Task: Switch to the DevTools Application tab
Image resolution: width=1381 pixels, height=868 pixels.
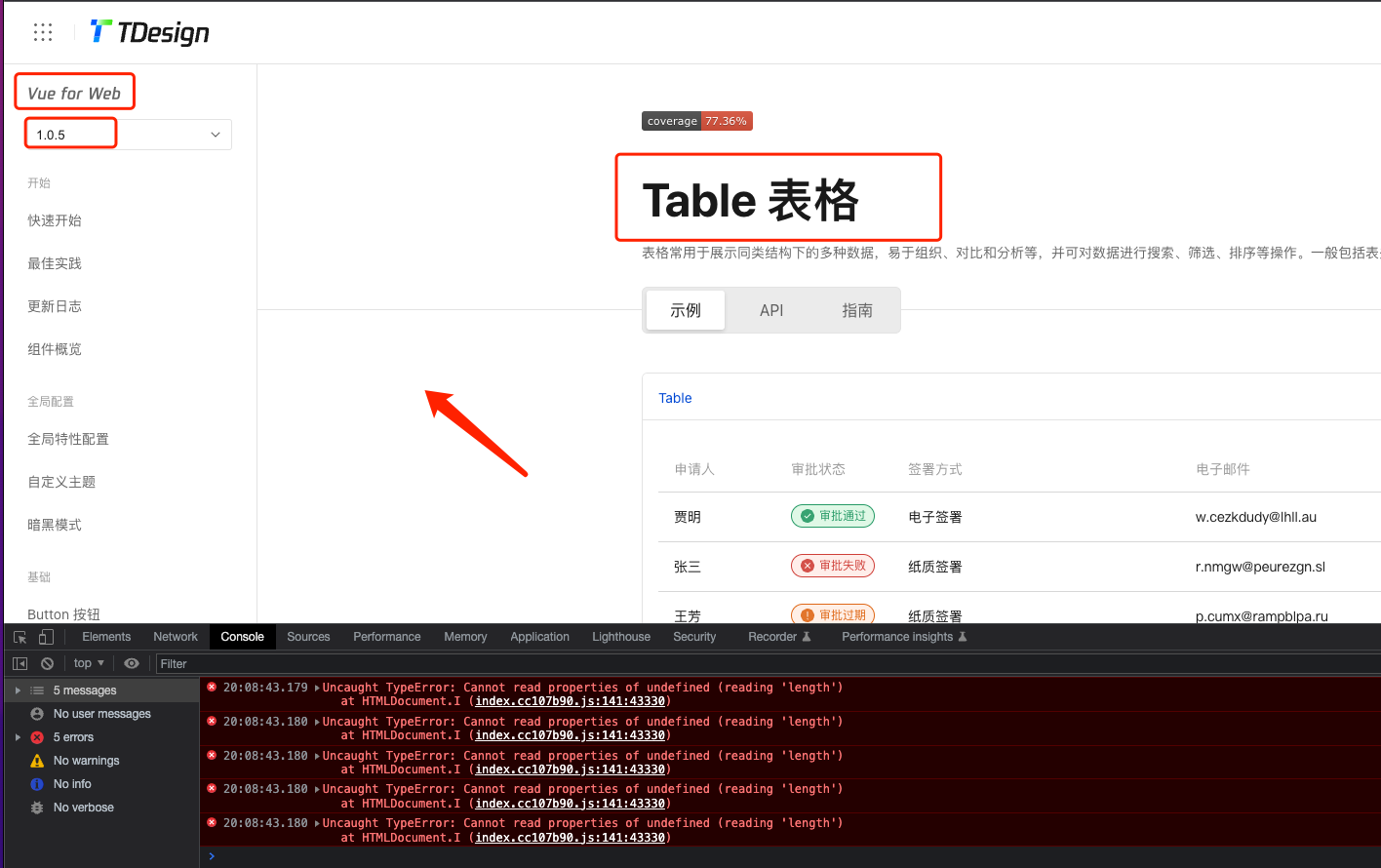Action: click(x=539, y=637)
